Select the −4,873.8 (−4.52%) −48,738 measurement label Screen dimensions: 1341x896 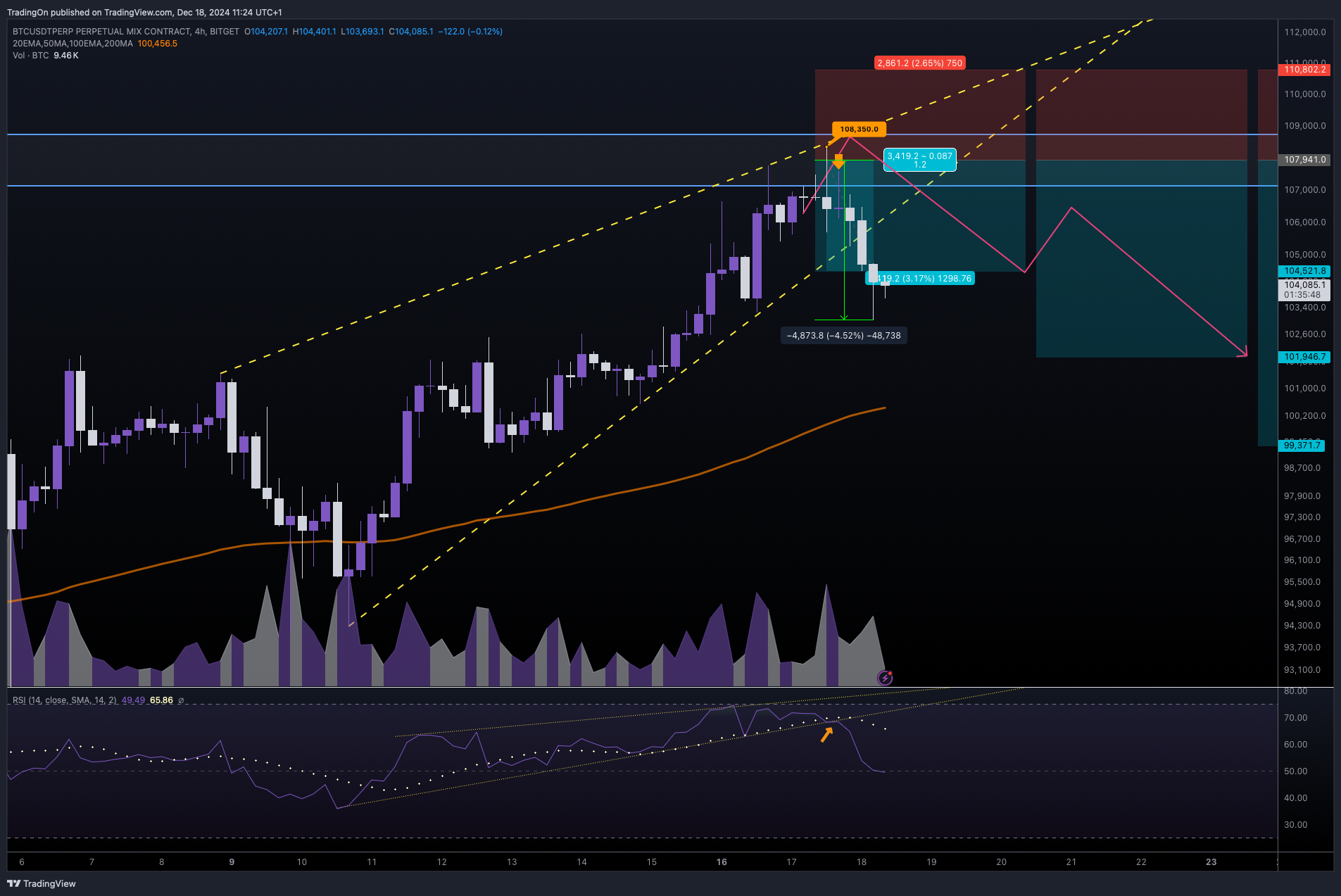(843, 336)
